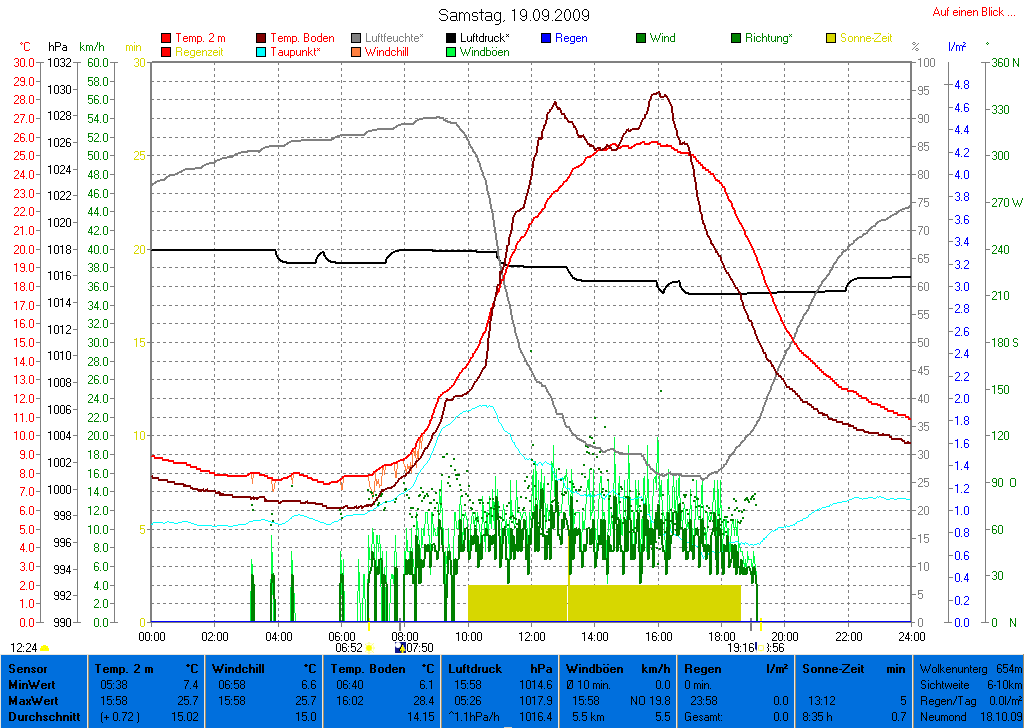Click the blue Regen legend square

pyautogui.click(x=546, y=38)
